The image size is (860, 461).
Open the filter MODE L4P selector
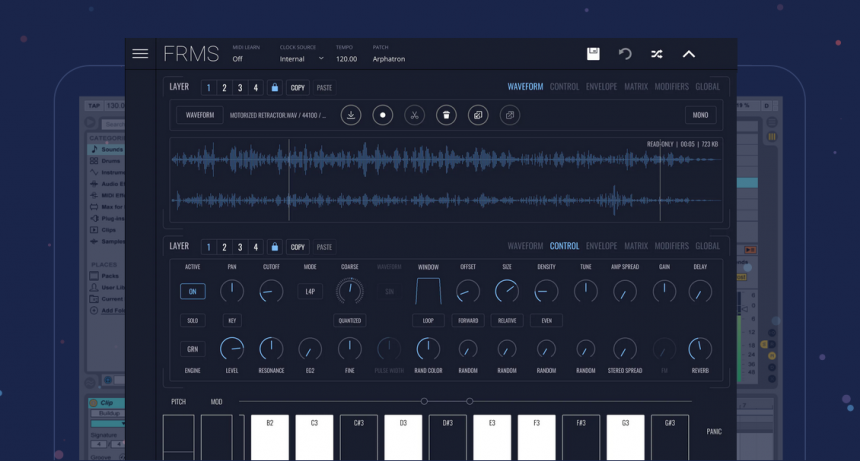310,292
